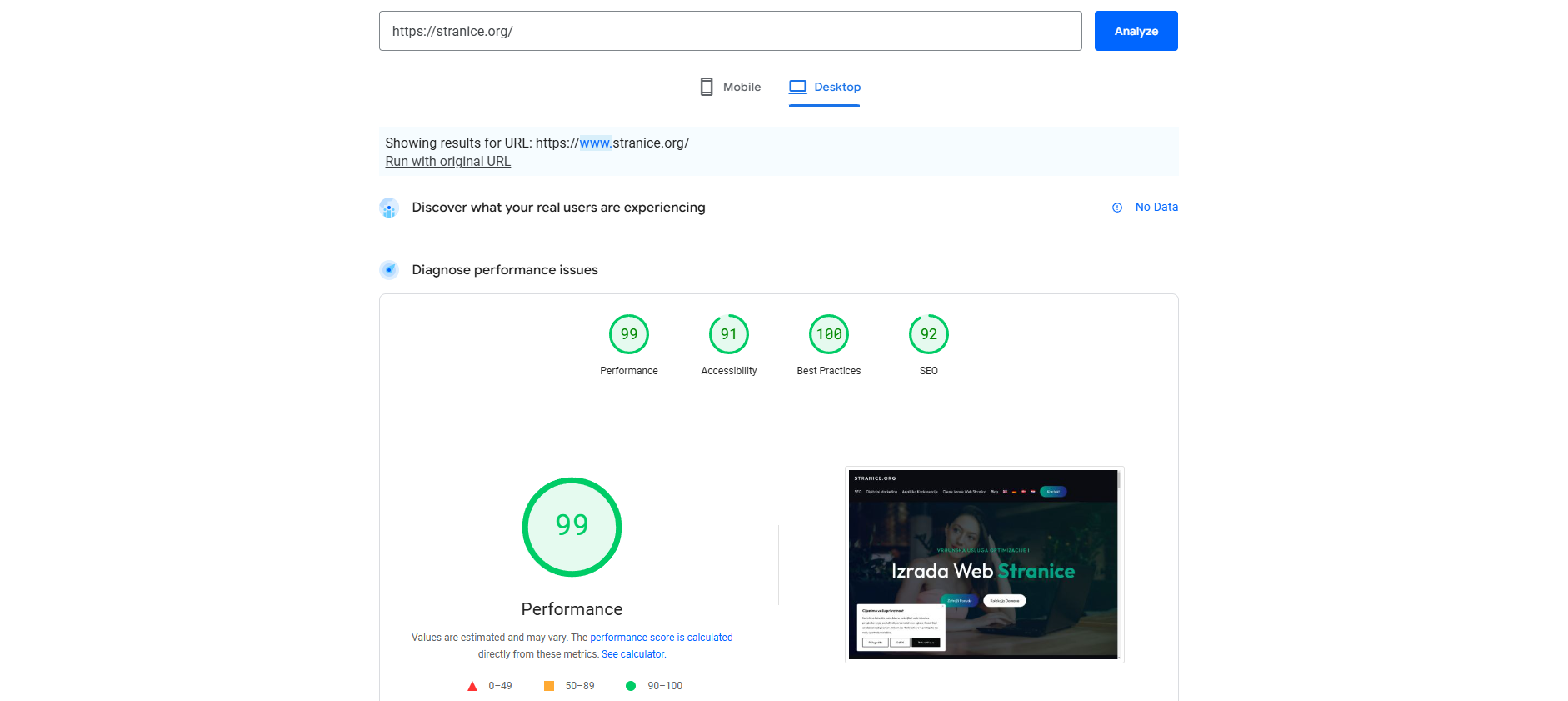Open the performance score is calculated link
Screen dimensions: 1568x701
point(662,638)
